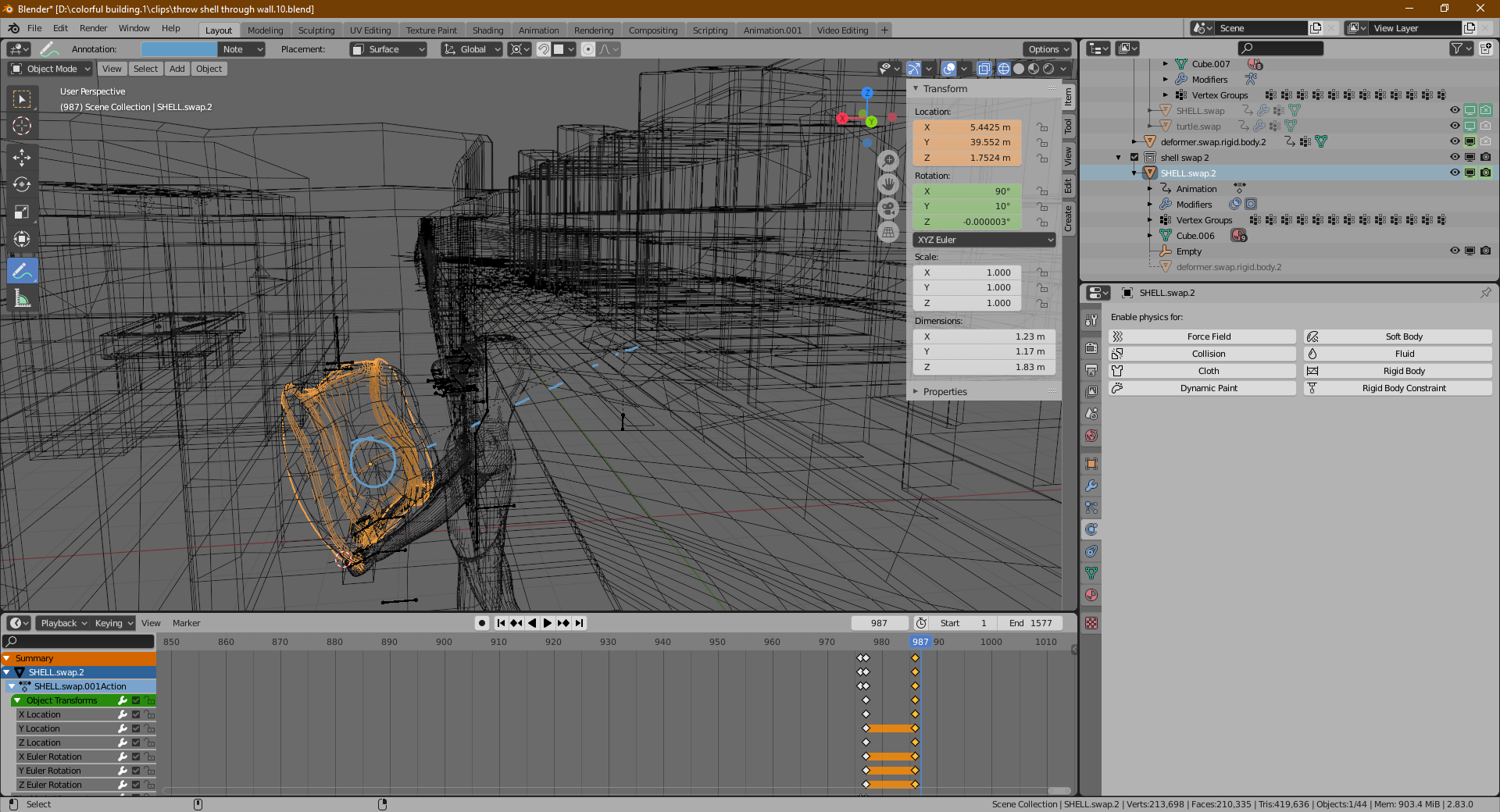Lock the X location value

click(1042, 127)
